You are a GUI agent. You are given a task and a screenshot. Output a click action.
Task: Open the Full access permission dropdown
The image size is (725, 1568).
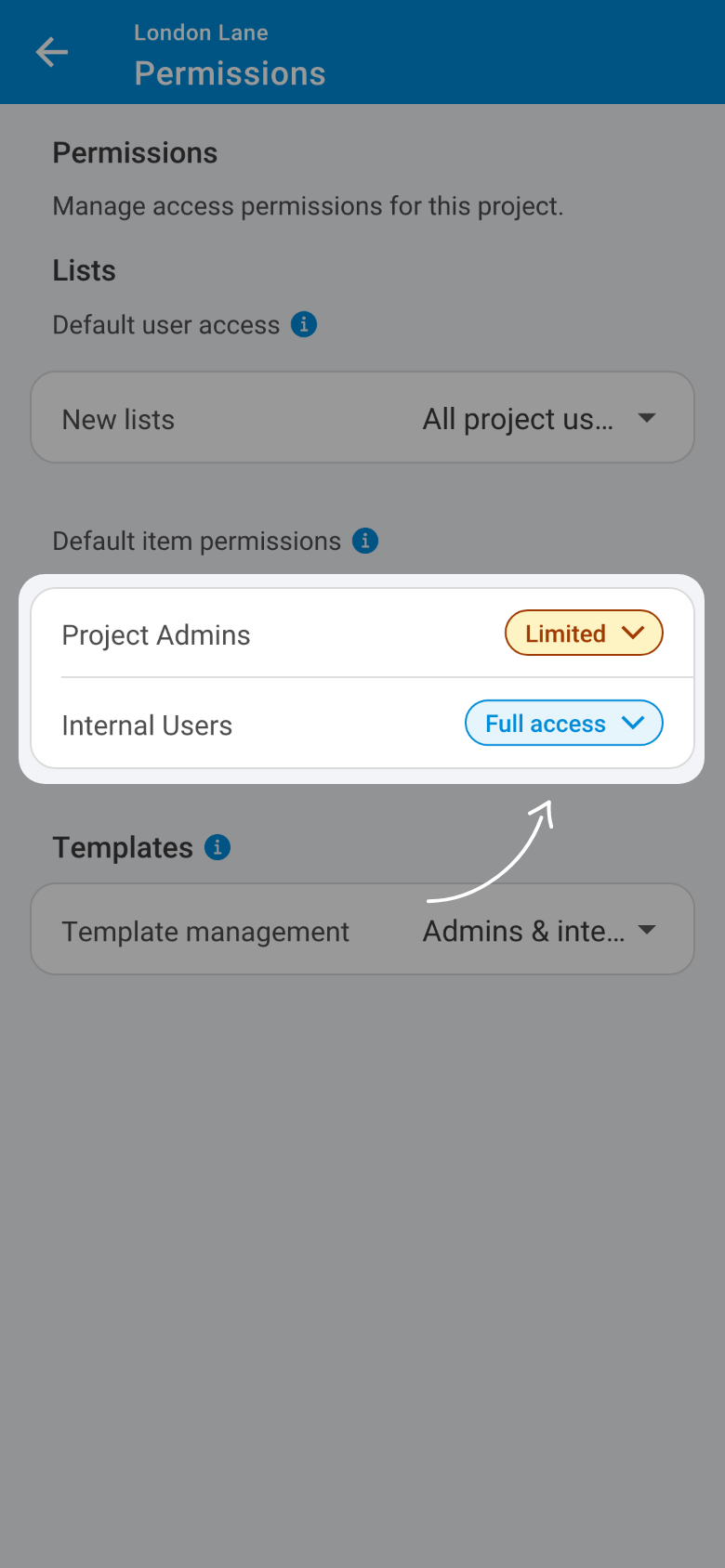pyautogui.click(x=564, y=724)
